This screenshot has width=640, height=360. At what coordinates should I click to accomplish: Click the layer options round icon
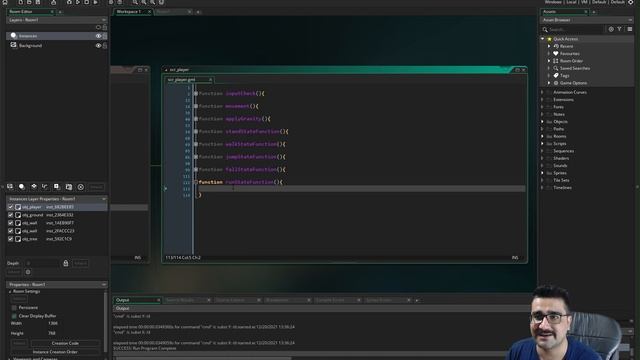coord(81,187)
